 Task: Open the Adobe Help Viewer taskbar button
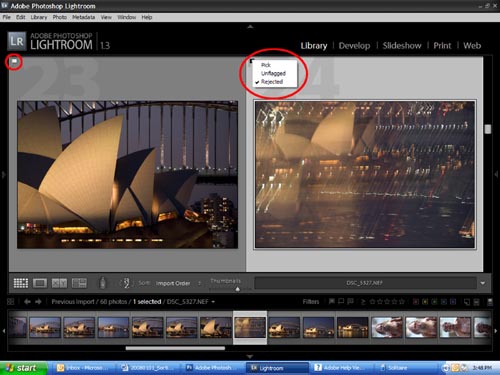342,368
